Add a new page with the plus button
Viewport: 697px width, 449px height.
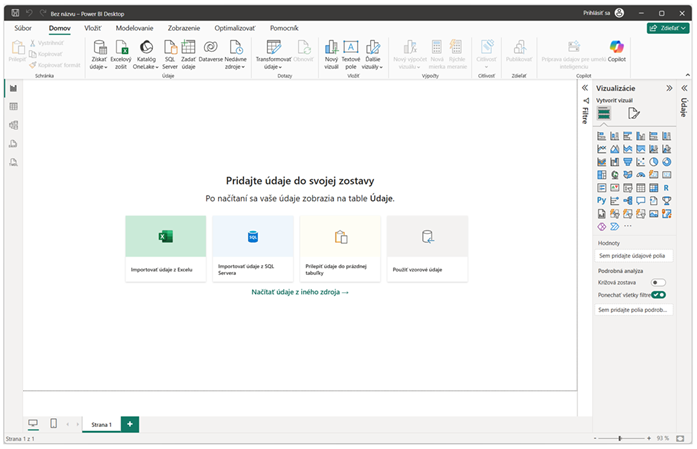[x=129, y=424]
